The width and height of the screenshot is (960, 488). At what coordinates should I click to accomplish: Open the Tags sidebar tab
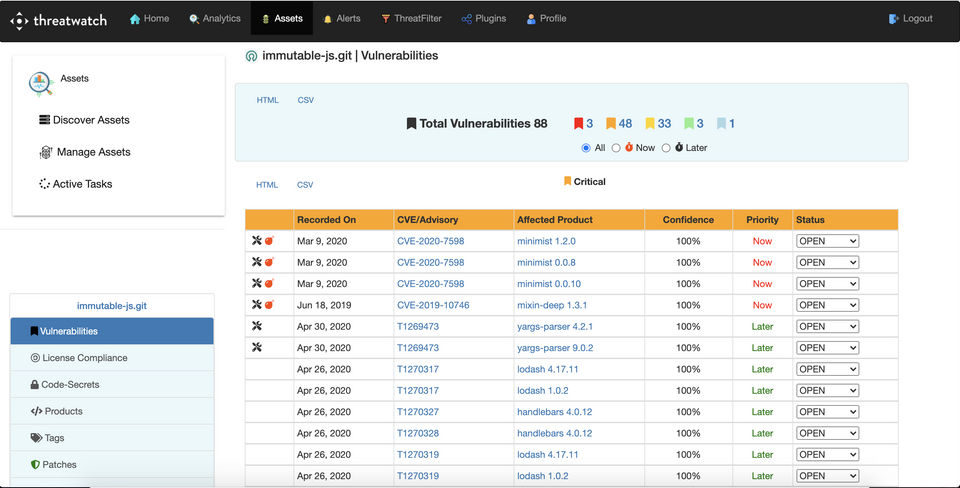pyautogui.click(x=112, y=438)
